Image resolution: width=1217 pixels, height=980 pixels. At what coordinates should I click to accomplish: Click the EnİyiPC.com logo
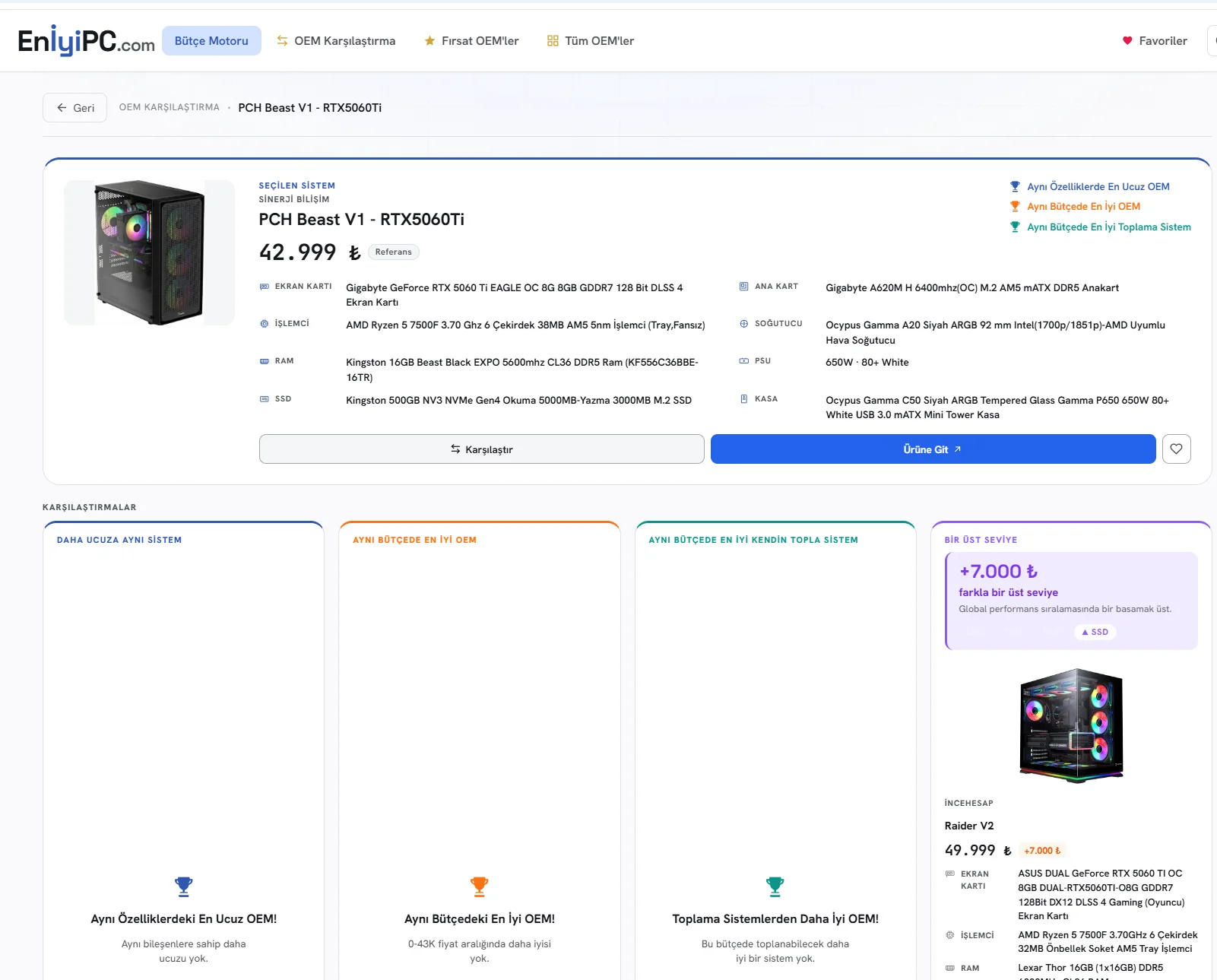coord(87,41)
